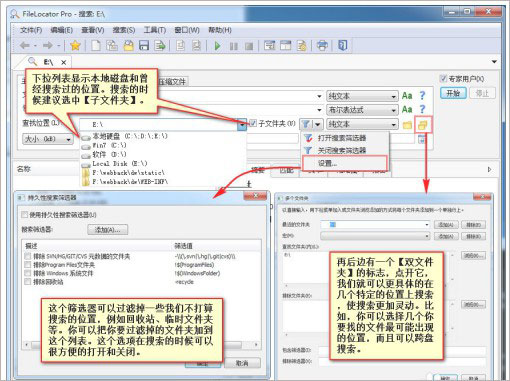
Task: Click the print toolbar icon
Action: [x=322, y=45]
